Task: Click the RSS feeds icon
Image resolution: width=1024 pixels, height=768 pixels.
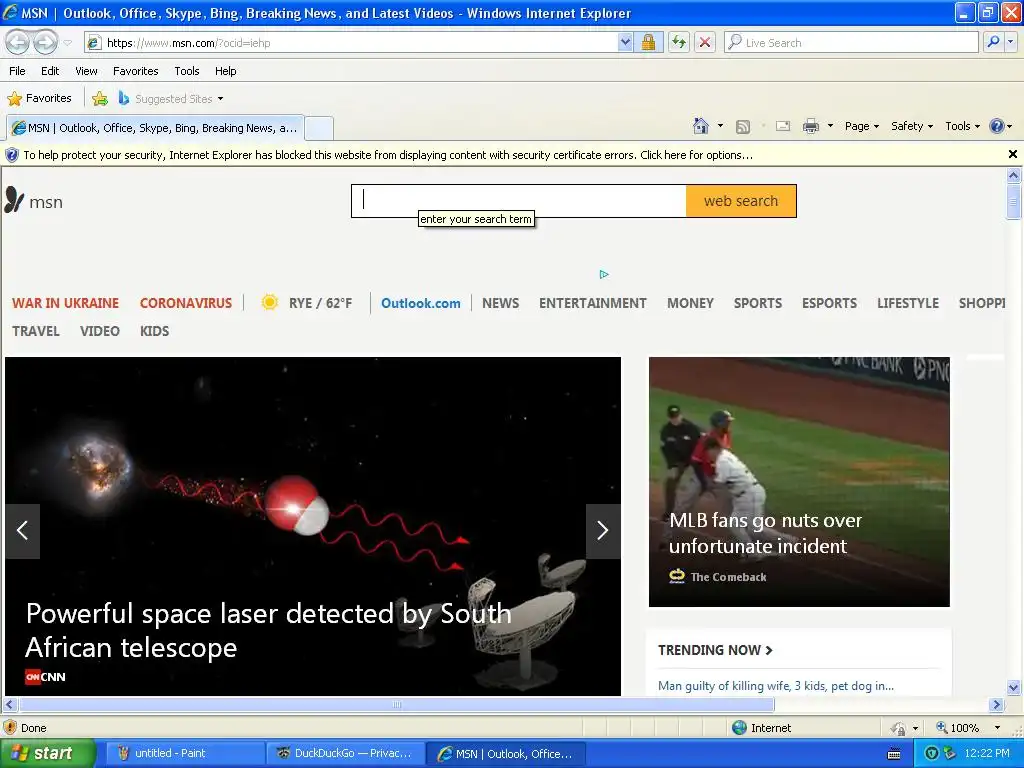Action: [743, 127]
